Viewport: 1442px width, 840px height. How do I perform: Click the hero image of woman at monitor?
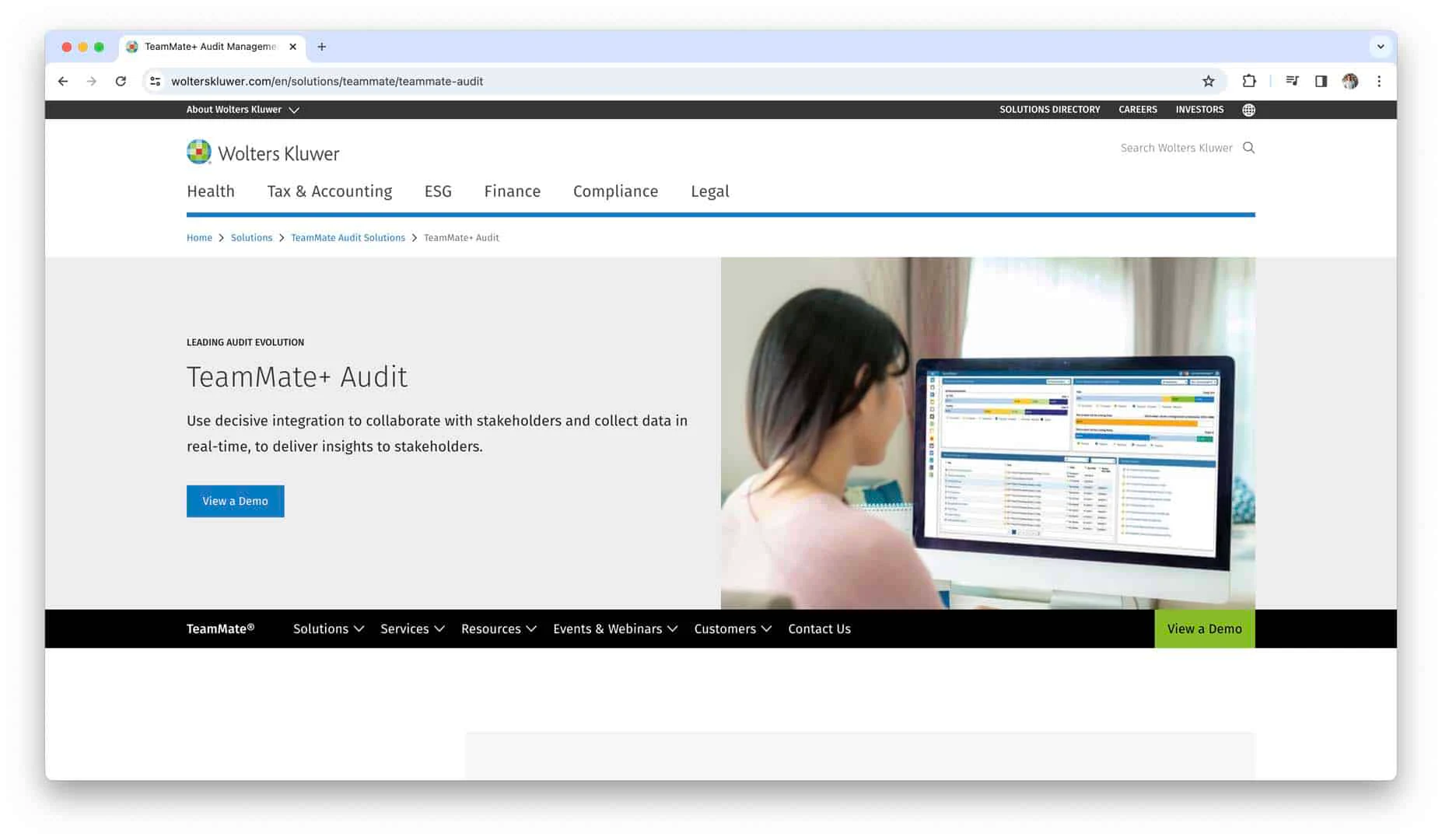(988, 433)
